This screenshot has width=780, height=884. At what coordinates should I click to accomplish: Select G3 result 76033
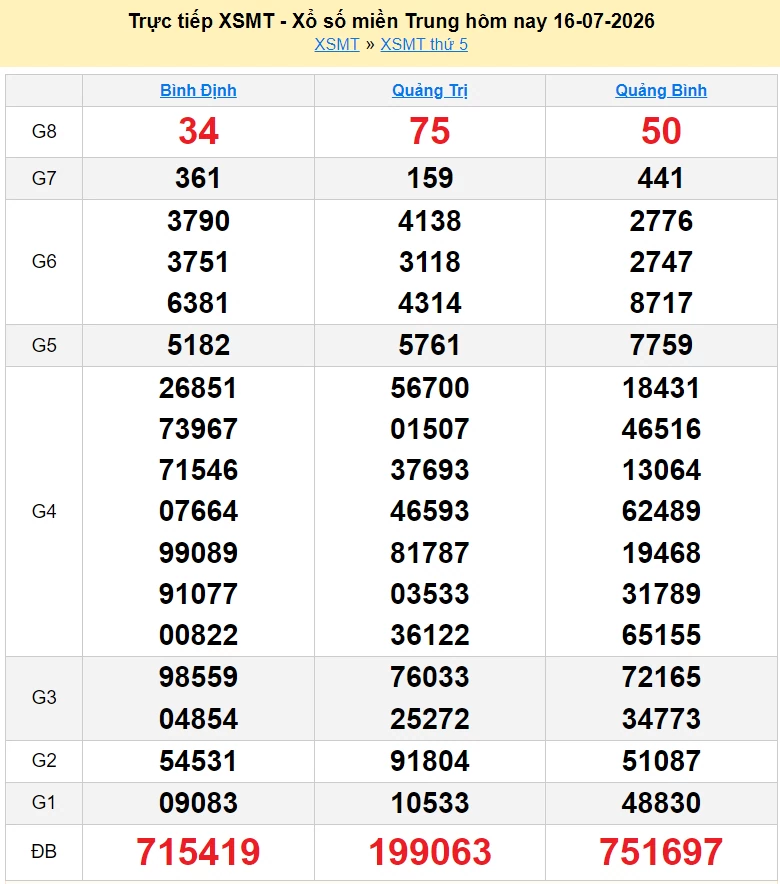(429, 677)
